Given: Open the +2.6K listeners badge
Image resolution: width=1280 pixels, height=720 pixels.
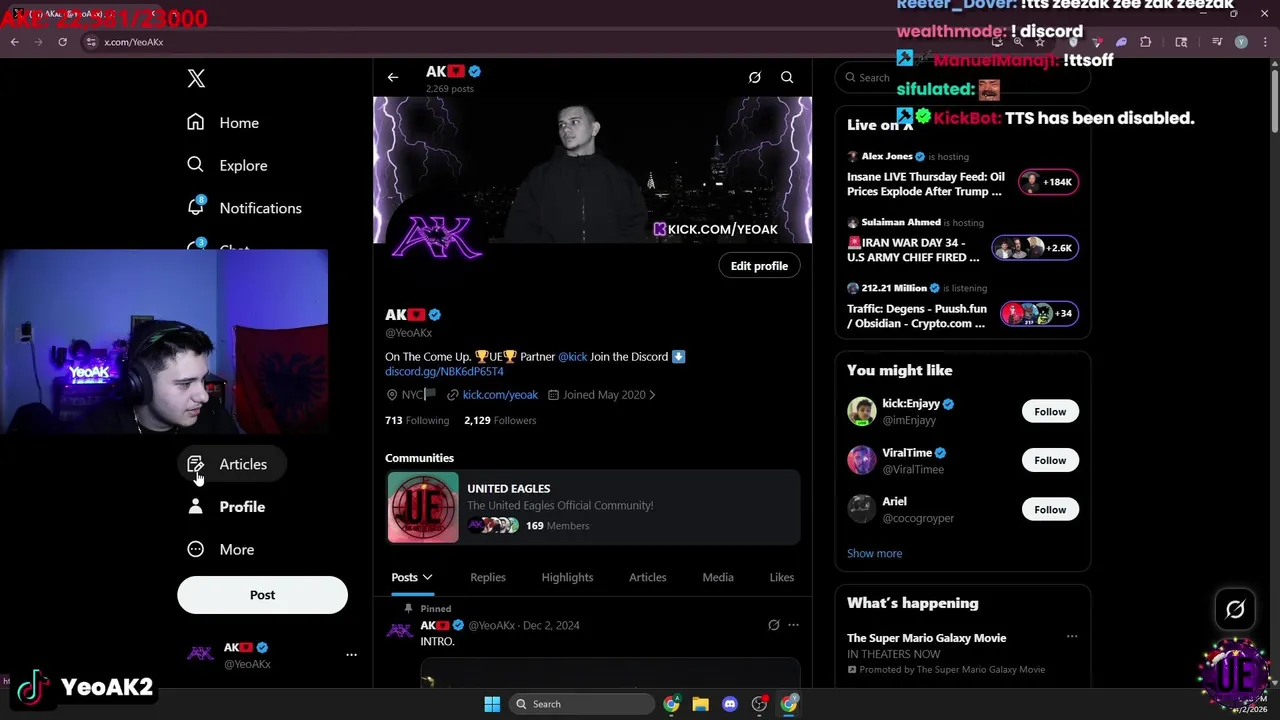Looking at the screenshot, I should (x=1035, y=248).
